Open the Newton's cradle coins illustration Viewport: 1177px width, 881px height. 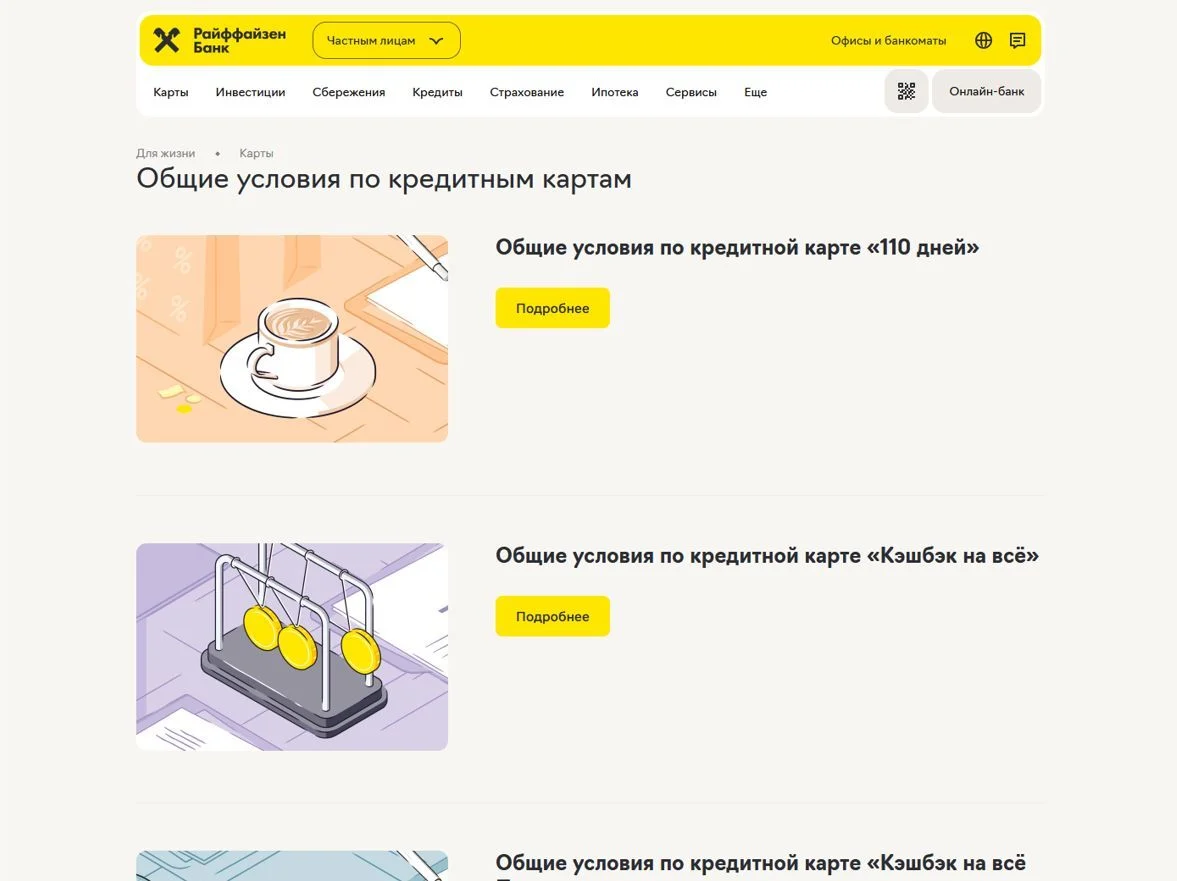(x=292, y=647)
